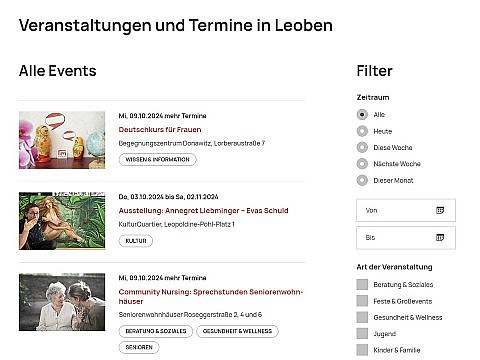Open Deutschkurs für Frauen event link
Image resolution: width=480 pixels, height=360 pixels.
tap(160, 130)
